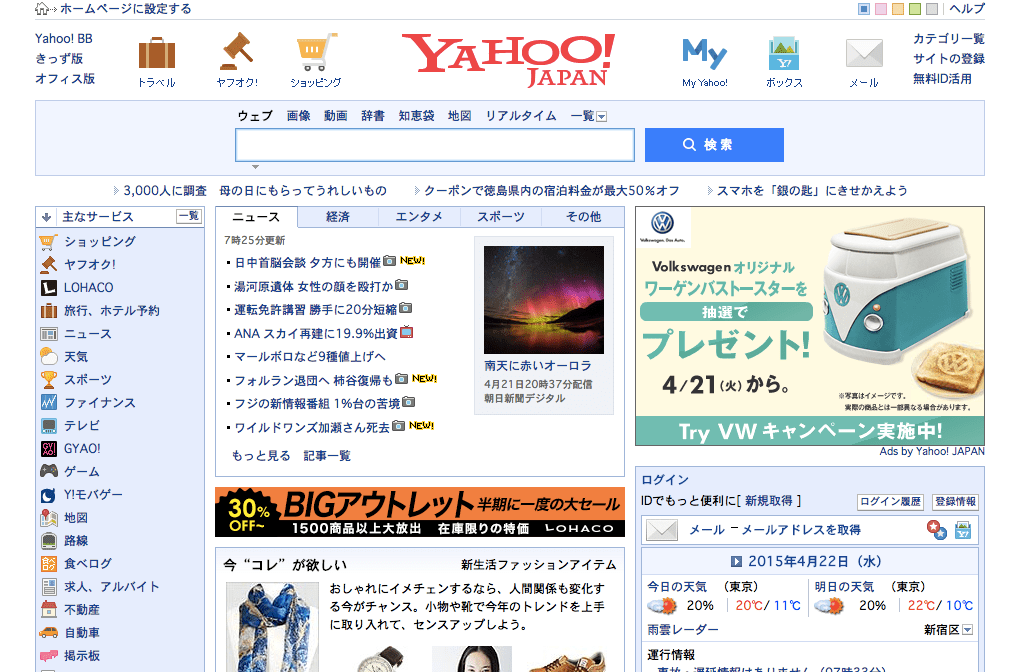The height and width of the screenshot is (672, 1016).
Task: Open headline マールボロなど9種値上げへ
Action: coord(310,356)
